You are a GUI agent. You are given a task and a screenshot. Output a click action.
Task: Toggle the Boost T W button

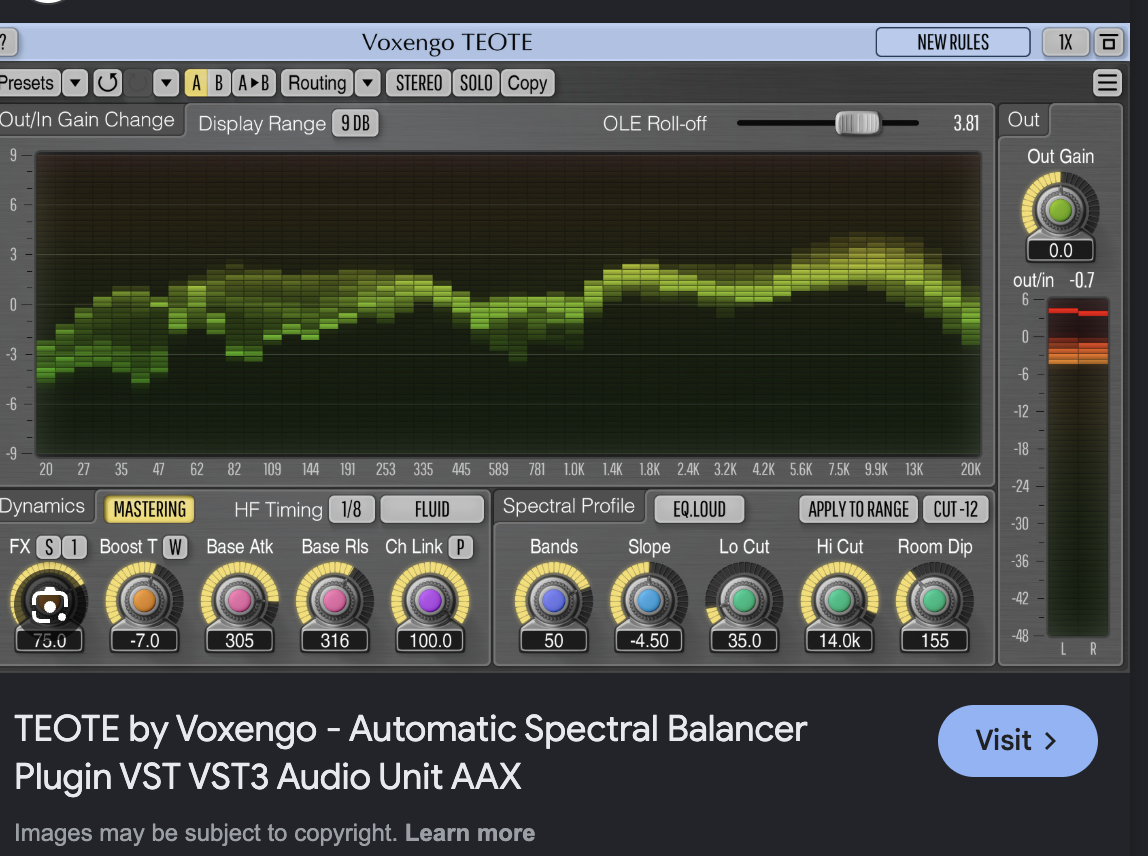tap(175, 547)
